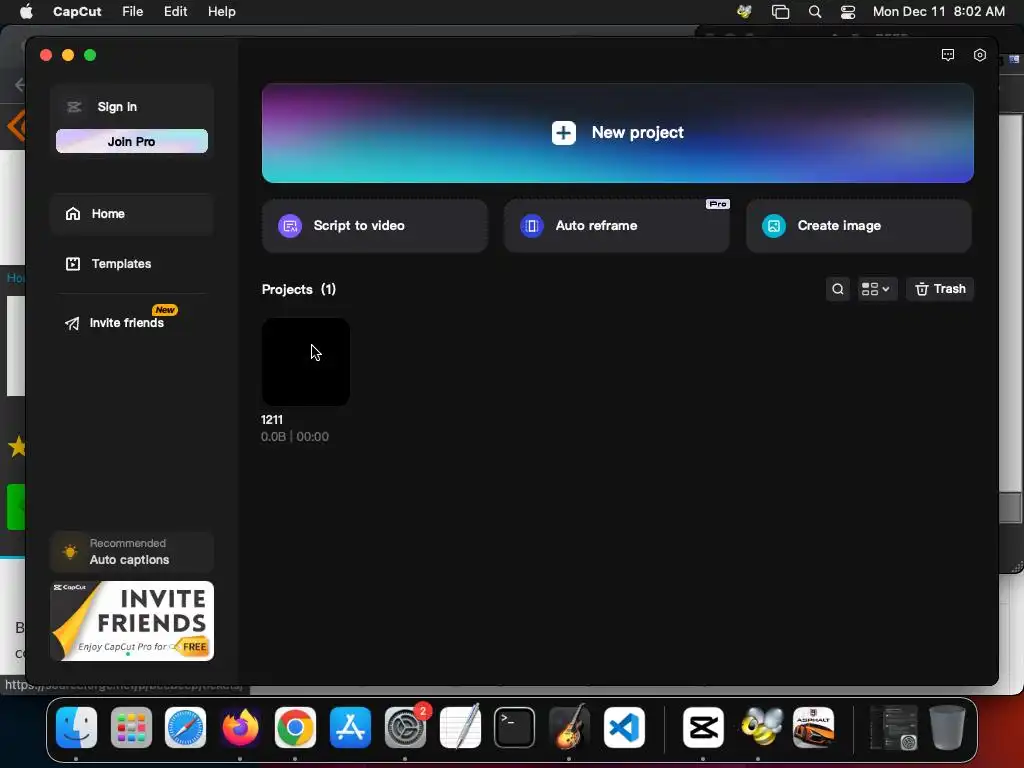Open the File menu
Viewport: 1024px width, 768px height.
(133, 11)
